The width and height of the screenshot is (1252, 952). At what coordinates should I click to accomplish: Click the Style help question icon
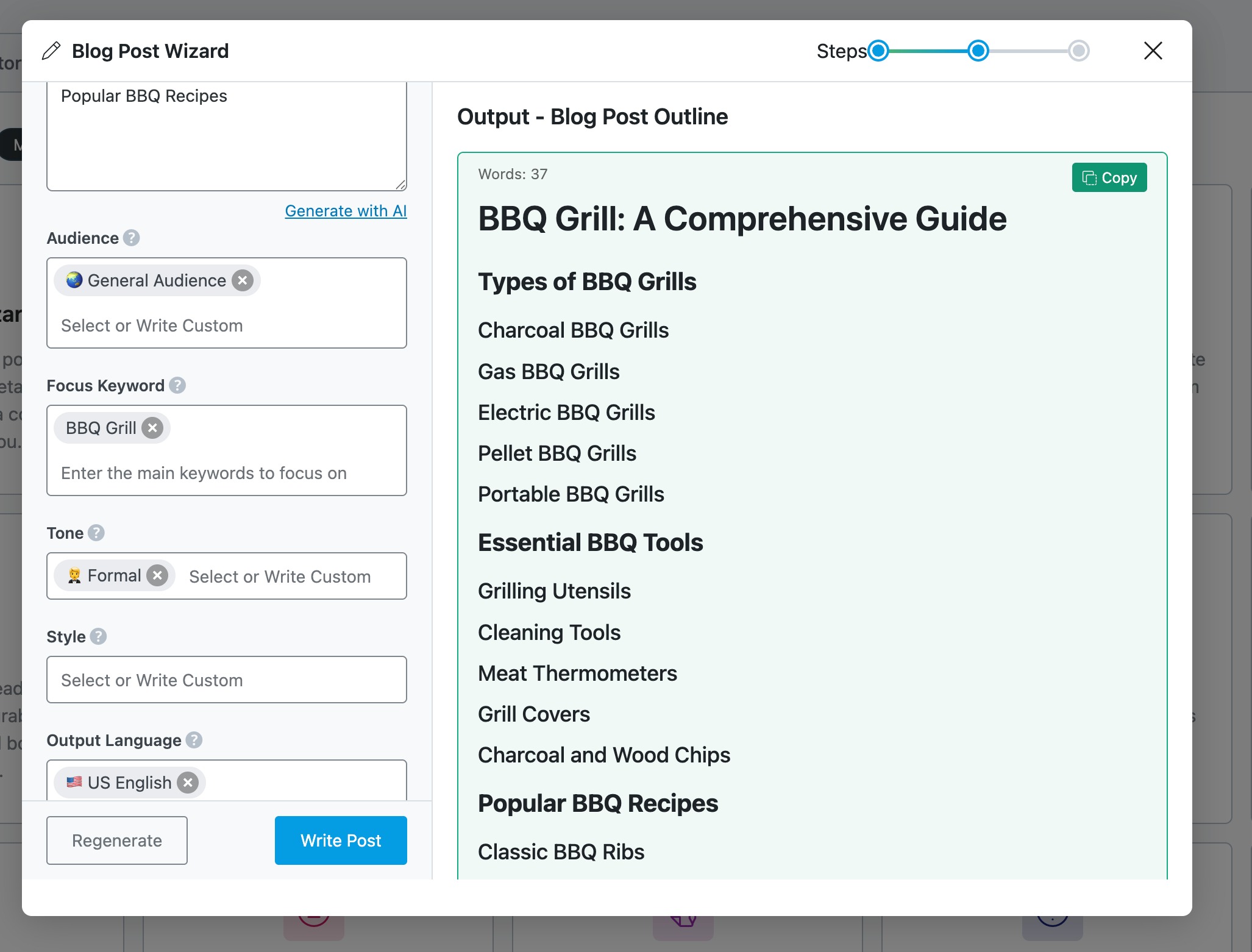tap(98, 636)
